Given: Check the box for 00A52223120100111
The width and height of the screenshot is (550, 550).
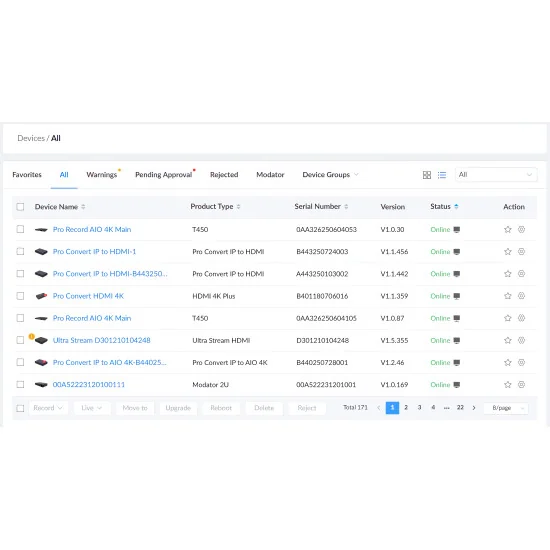Looking at the screenshot, I should 20,384.
